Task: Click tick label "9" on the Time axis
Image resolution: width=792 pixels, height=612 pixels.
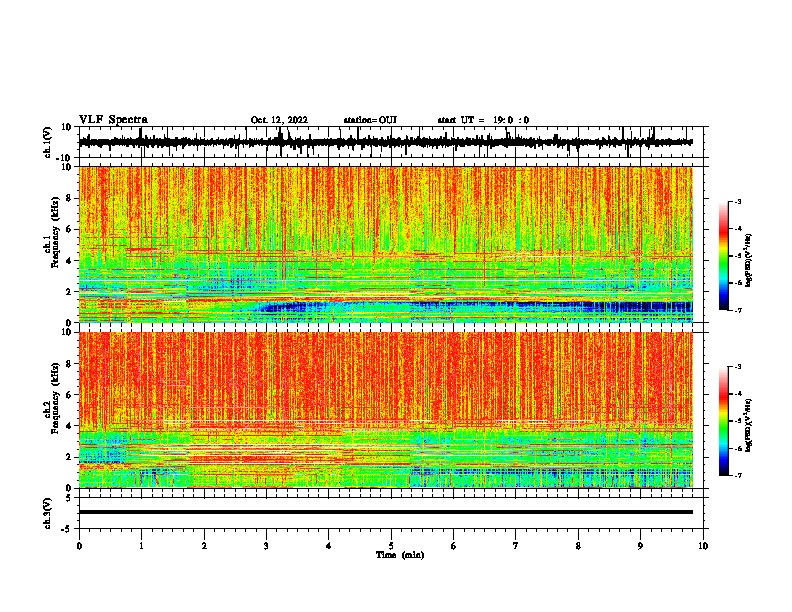Action: click(640, 546)
